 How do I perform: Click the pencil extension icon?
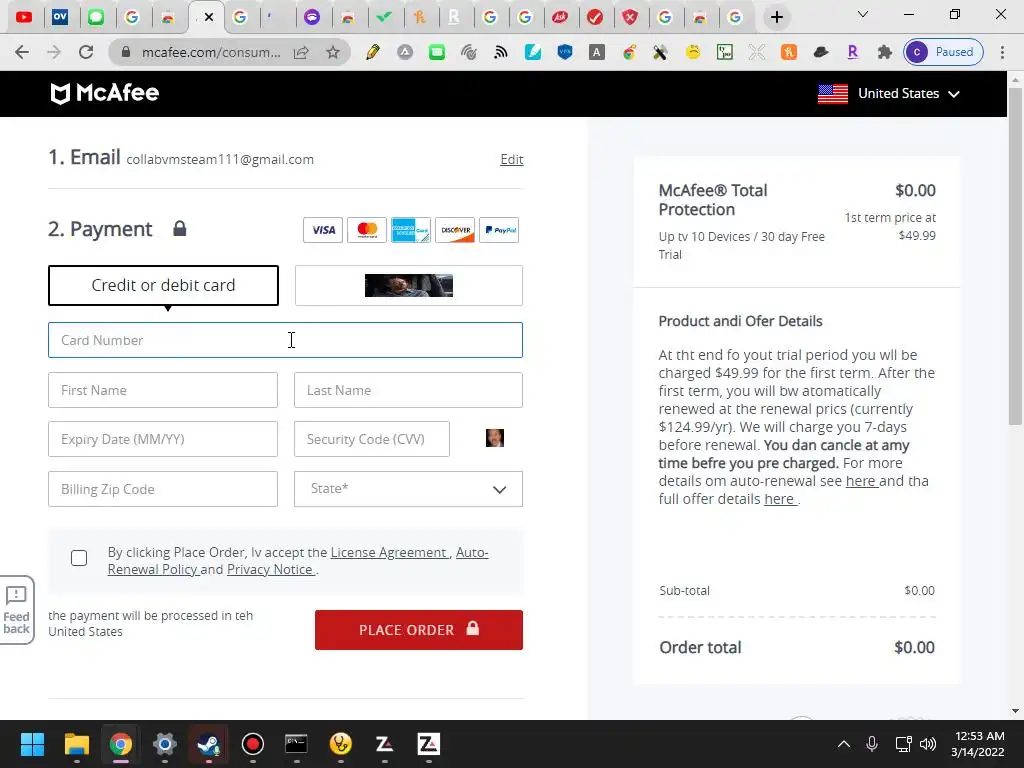coord(373,52)
